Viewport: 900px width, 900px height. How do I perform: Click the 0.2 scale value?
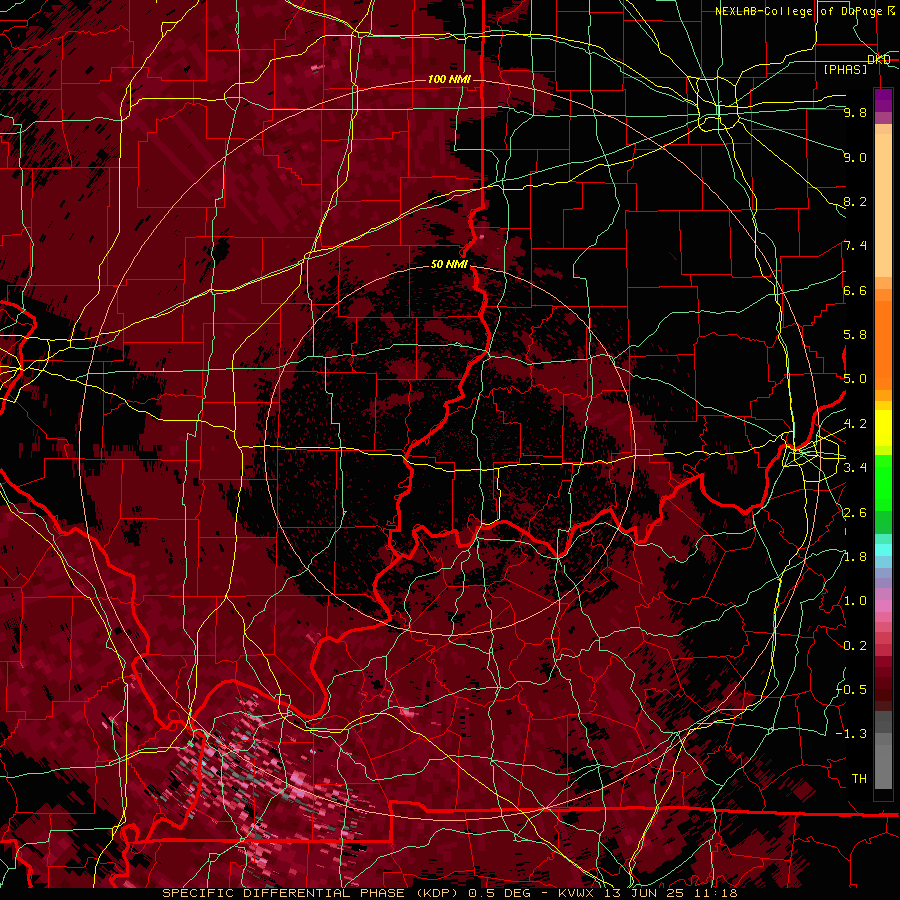[x=855, y=645]
